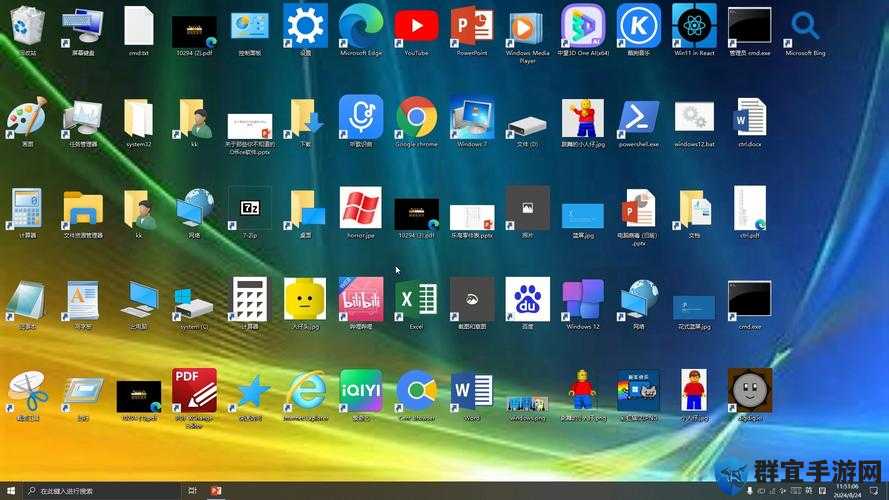889x500 pixels.
Task: Open Windows Media Player shortcut
Action: click(x=527, y=28)
